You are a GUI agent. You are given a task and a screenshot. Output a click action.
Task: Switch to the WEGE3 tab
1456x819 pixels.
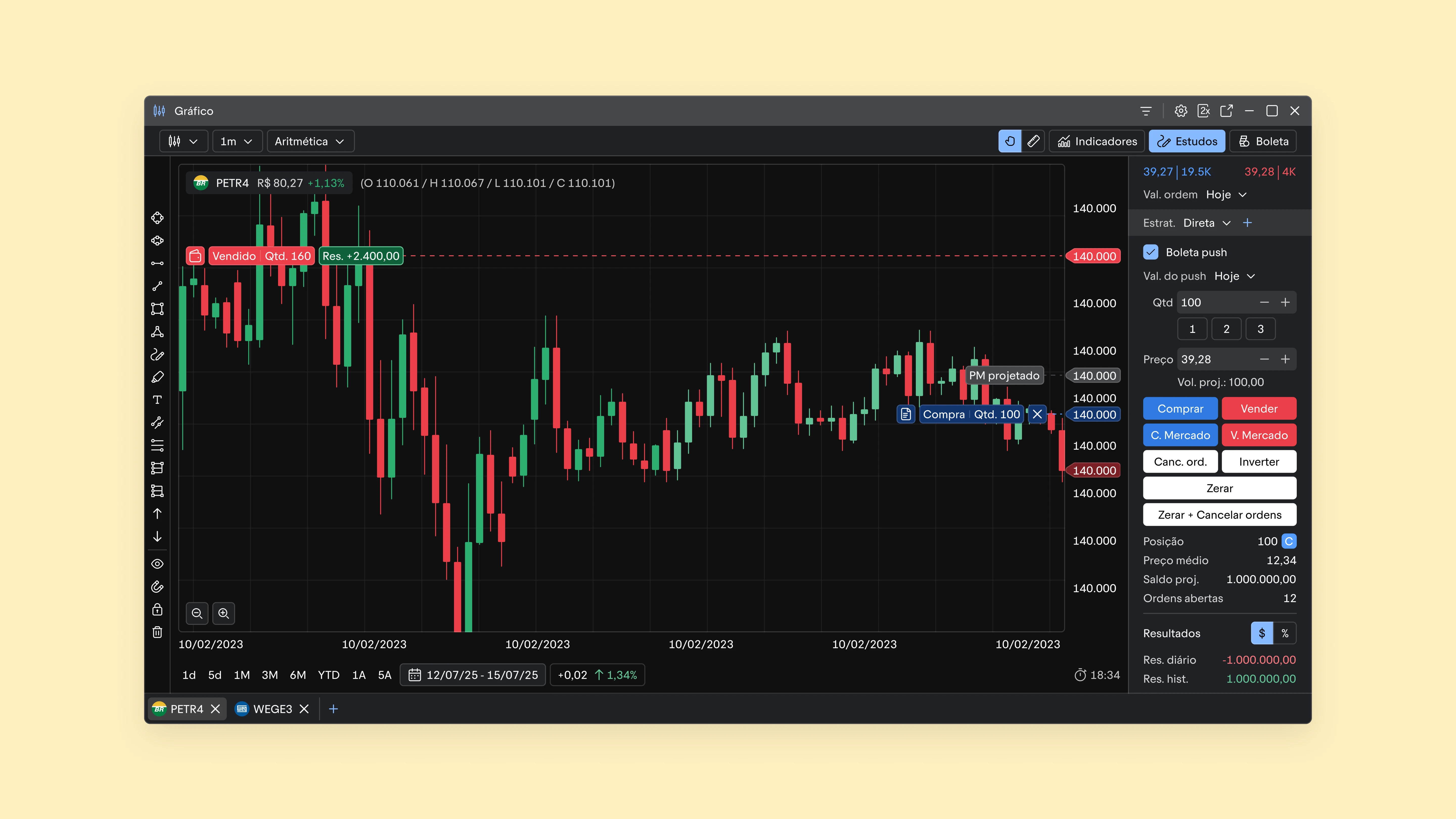272,709
